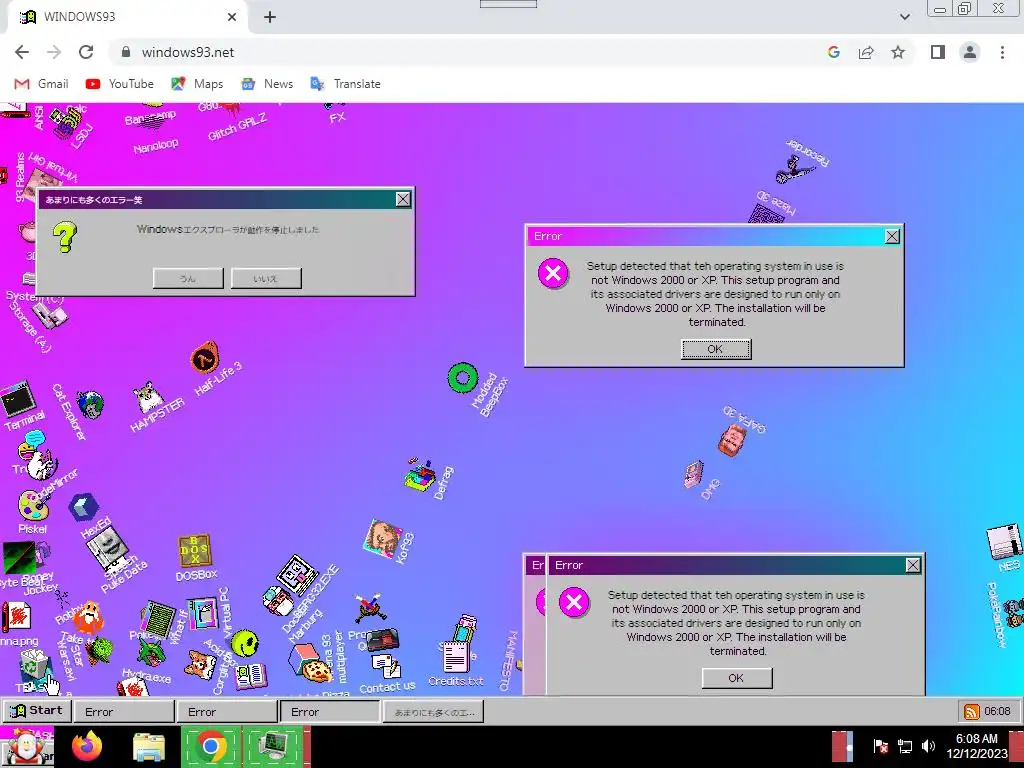Open the Speech face icon

coord(106,547)
